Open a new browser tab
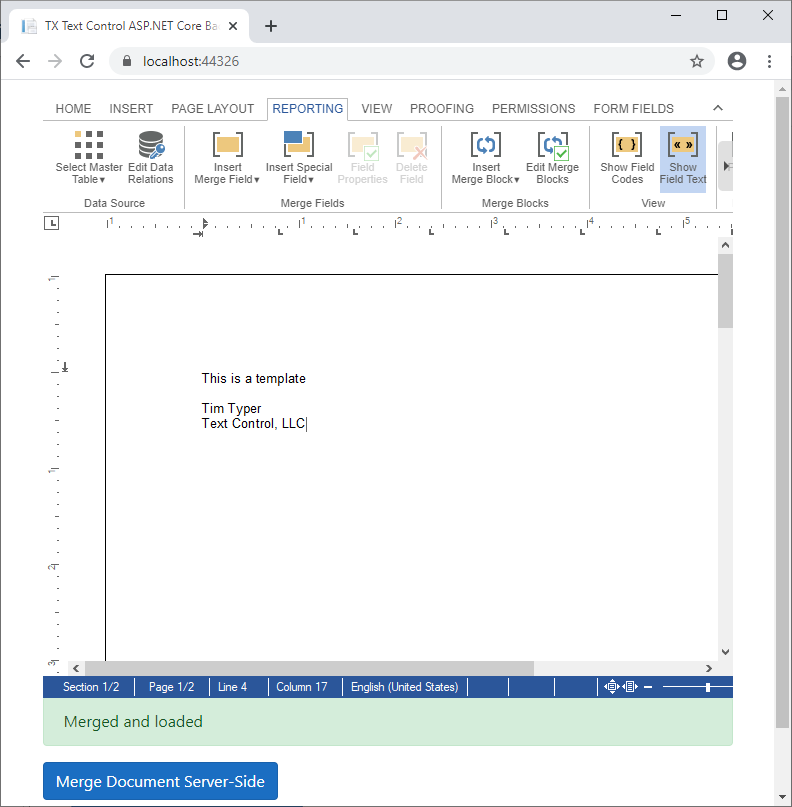The height and width of the screenshot is (807, 792). click(x=271, y=26)
